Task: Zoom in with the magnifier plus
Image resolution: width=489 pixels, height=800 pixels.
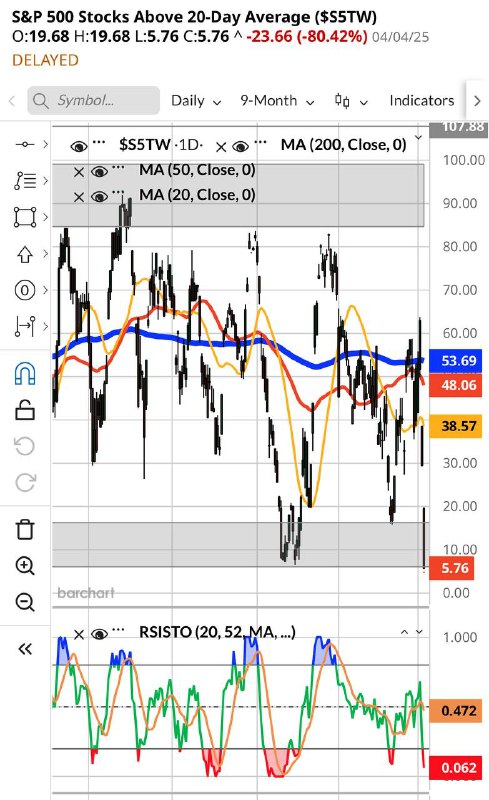Action: point(25,565)
